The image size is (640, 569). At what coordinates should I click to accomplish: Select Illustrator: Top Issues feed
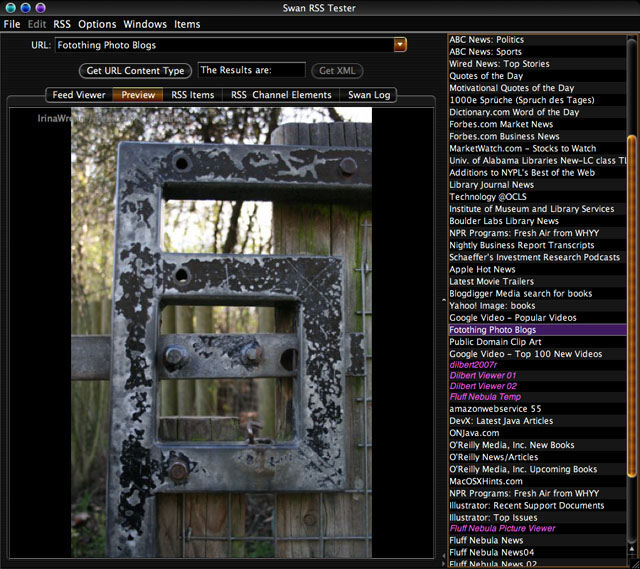[x=537, y=518]
